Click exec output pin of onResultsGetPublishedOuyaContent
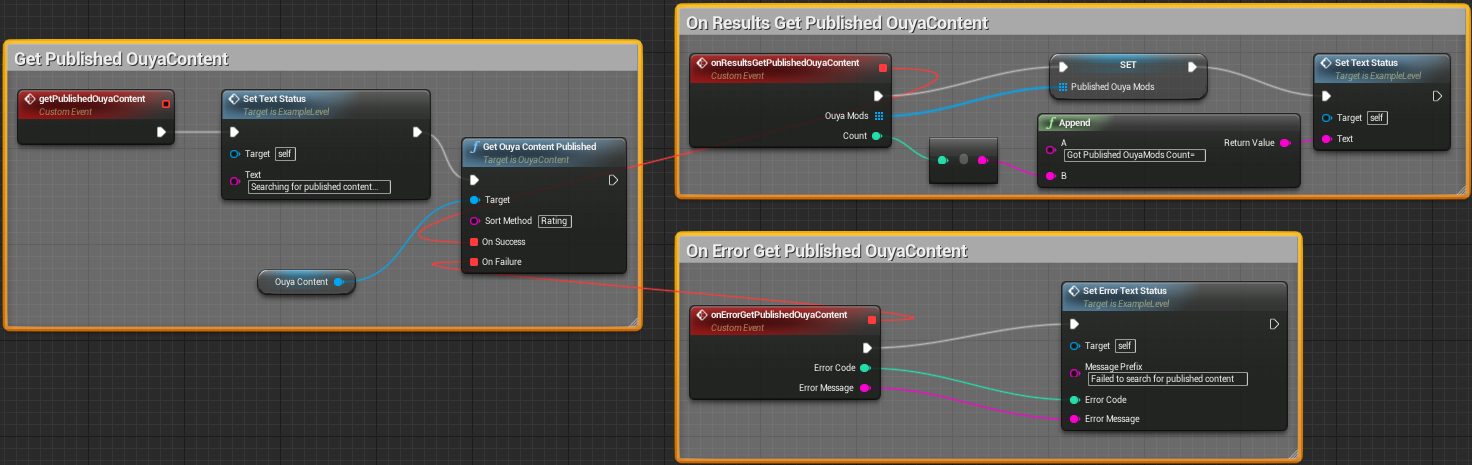This screenshot has height=465, width=1472. (x=877, y=96)
